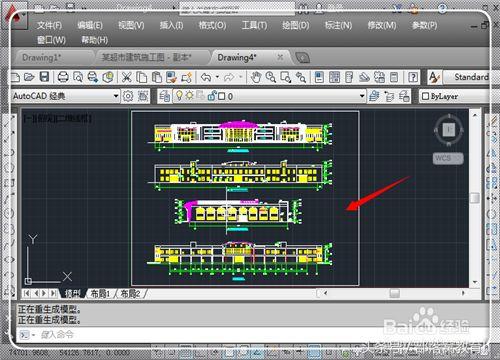Click the Copy icon in the toolbar
Image resolution: width=500 pixels, height=360 pixels.
coord(142,77)
